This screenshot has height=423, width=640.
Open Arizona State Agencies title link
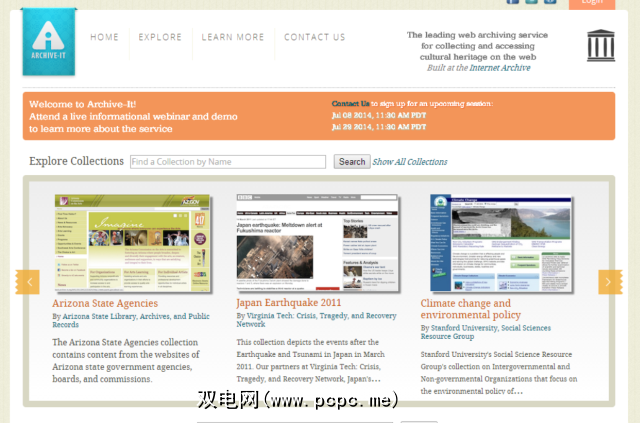coord(105,303)
